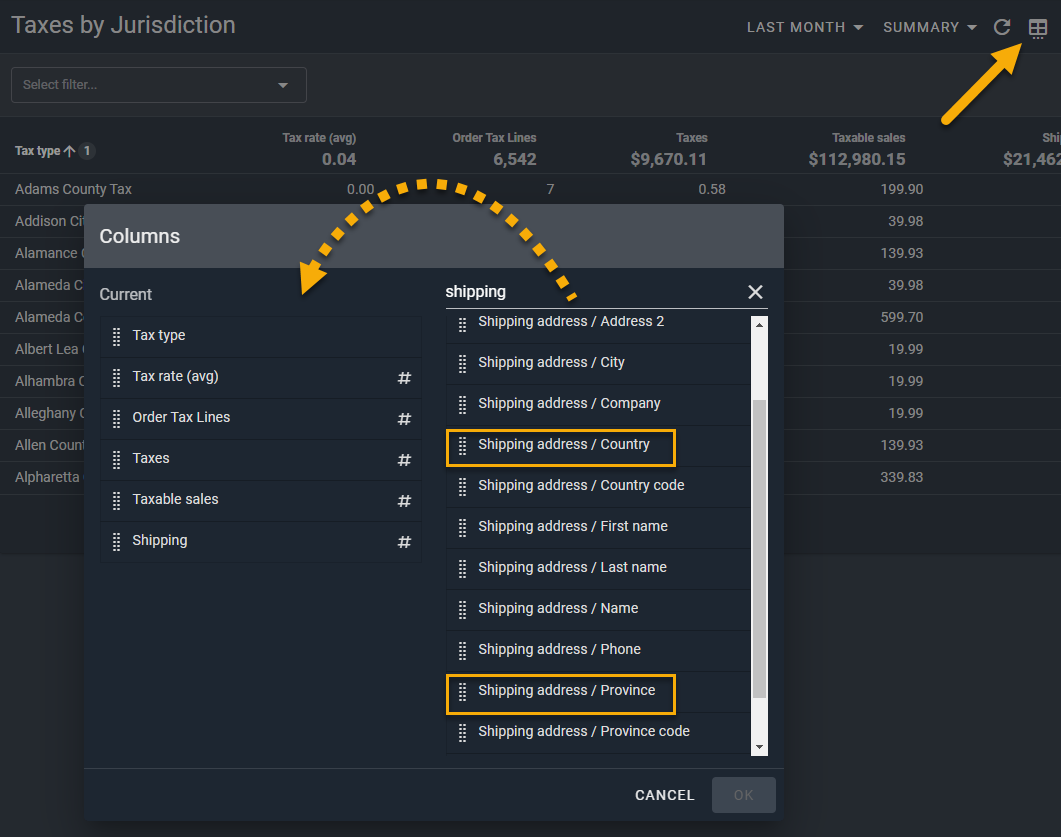
Task: Open the columns editor grid icon
Action: click(x=1038, y=28)
